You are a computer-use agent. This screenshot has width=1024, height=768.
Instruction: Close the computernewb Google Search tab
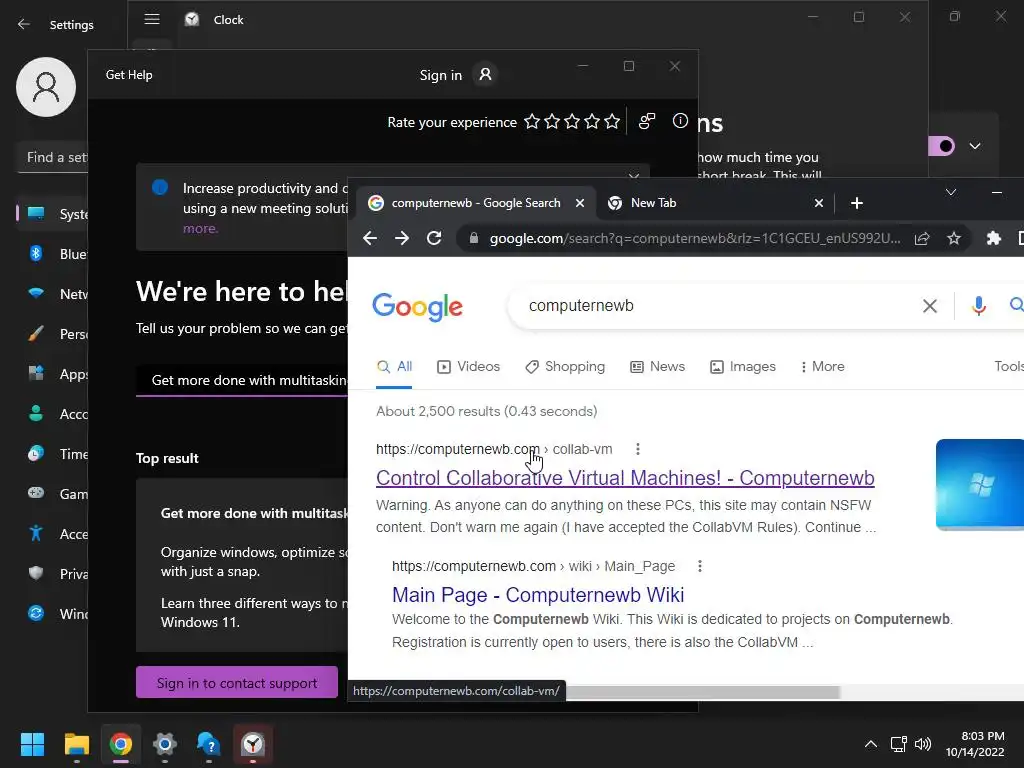580,203
